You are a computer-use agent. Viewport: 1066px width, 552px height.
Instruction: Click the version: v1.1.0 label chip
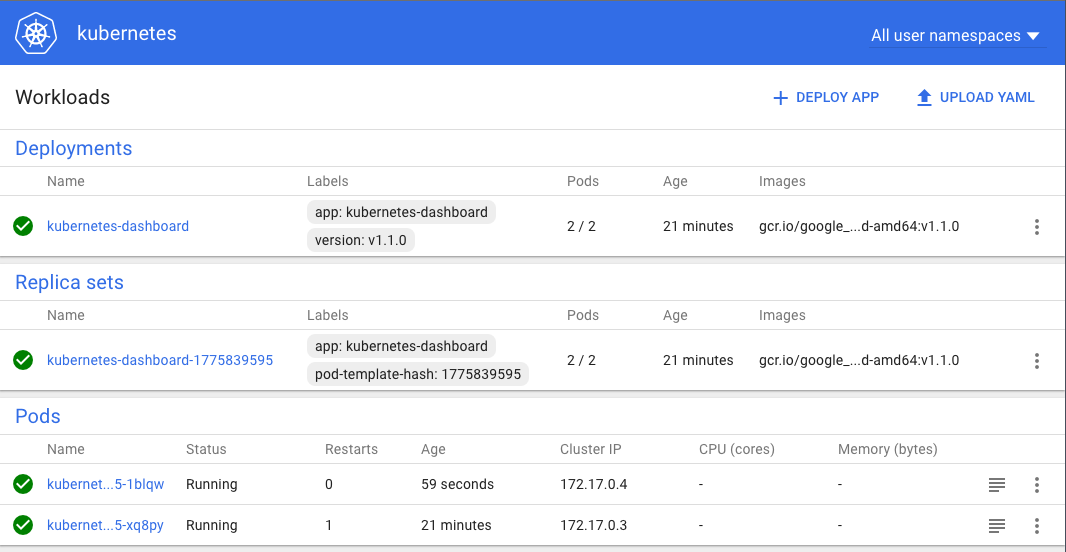[x=360, y=240]
